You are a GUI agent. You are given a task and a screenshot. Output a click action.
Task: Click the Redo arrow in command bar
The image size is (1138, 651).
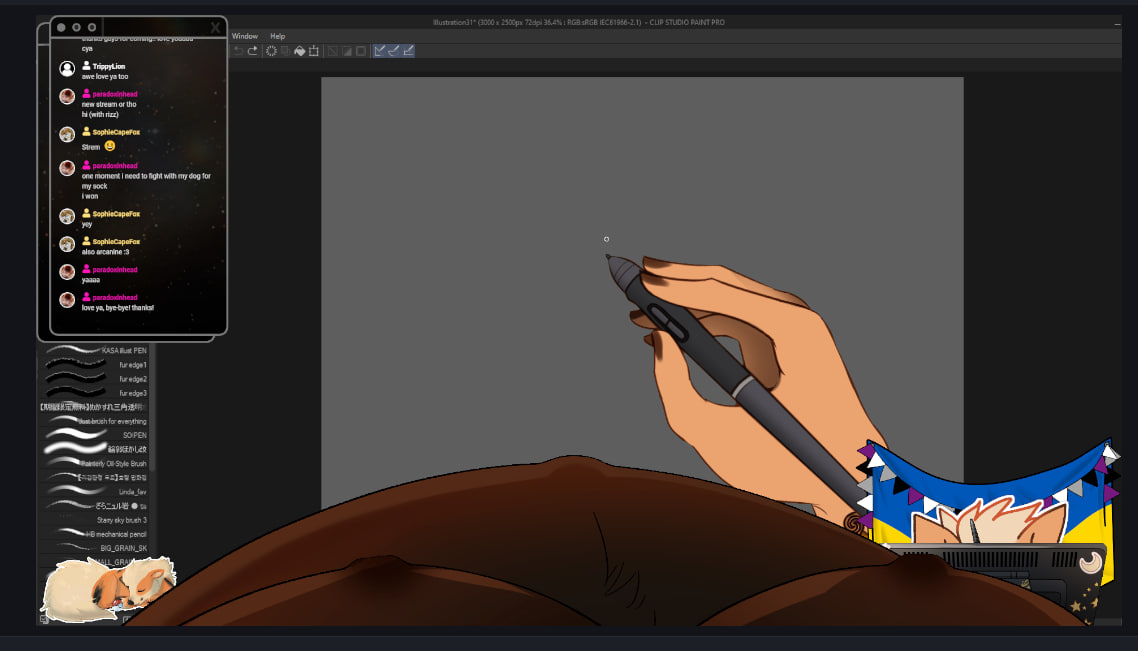(252, 51)
